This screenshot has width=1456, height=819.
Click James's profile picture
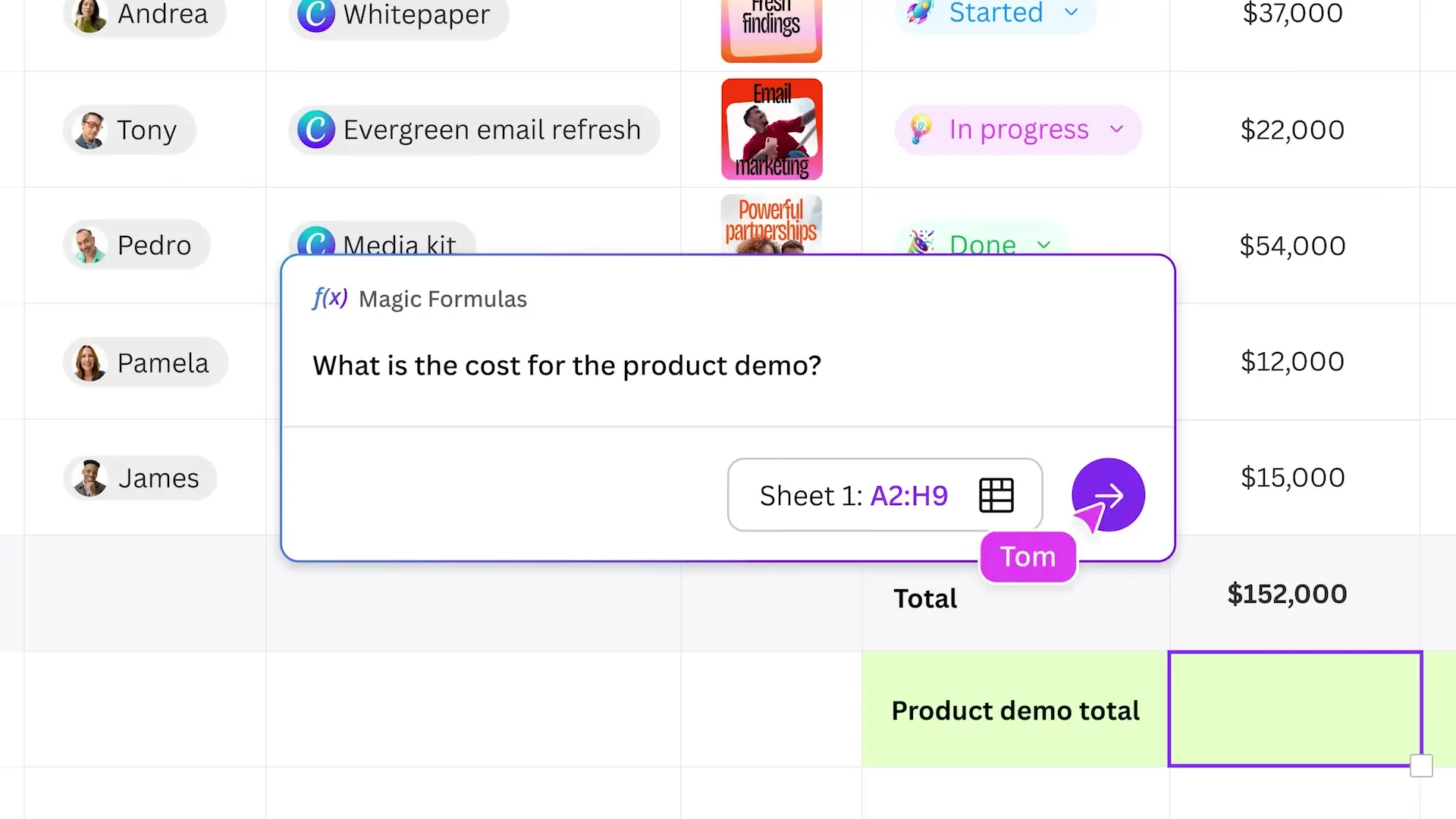coord(90,479)
